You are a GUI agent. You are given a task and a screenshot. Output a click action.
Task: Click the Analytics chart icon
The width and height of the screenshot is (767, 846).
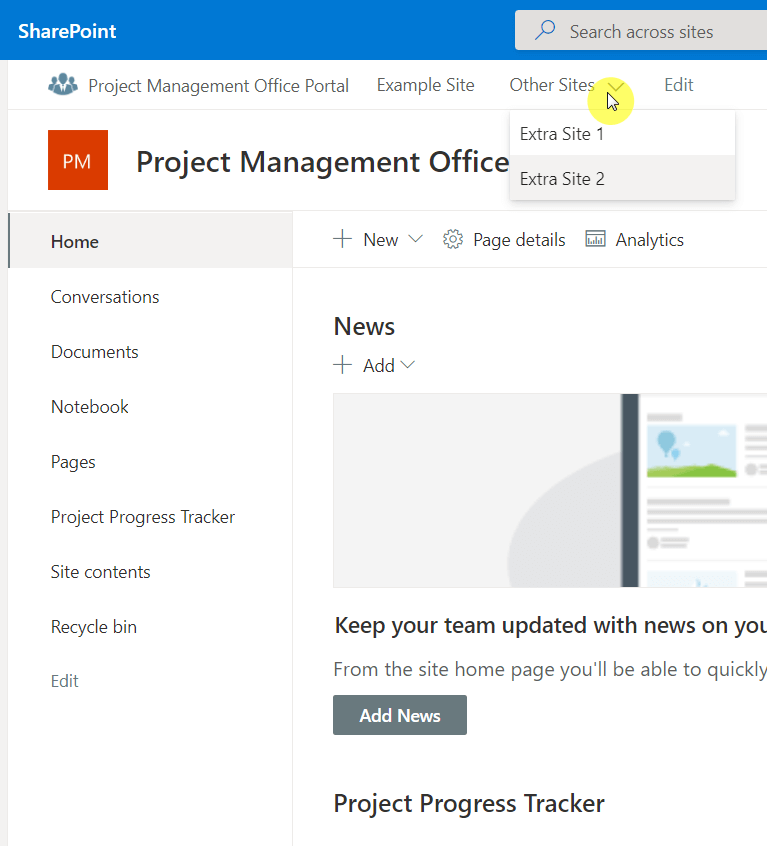pos(595,238)
